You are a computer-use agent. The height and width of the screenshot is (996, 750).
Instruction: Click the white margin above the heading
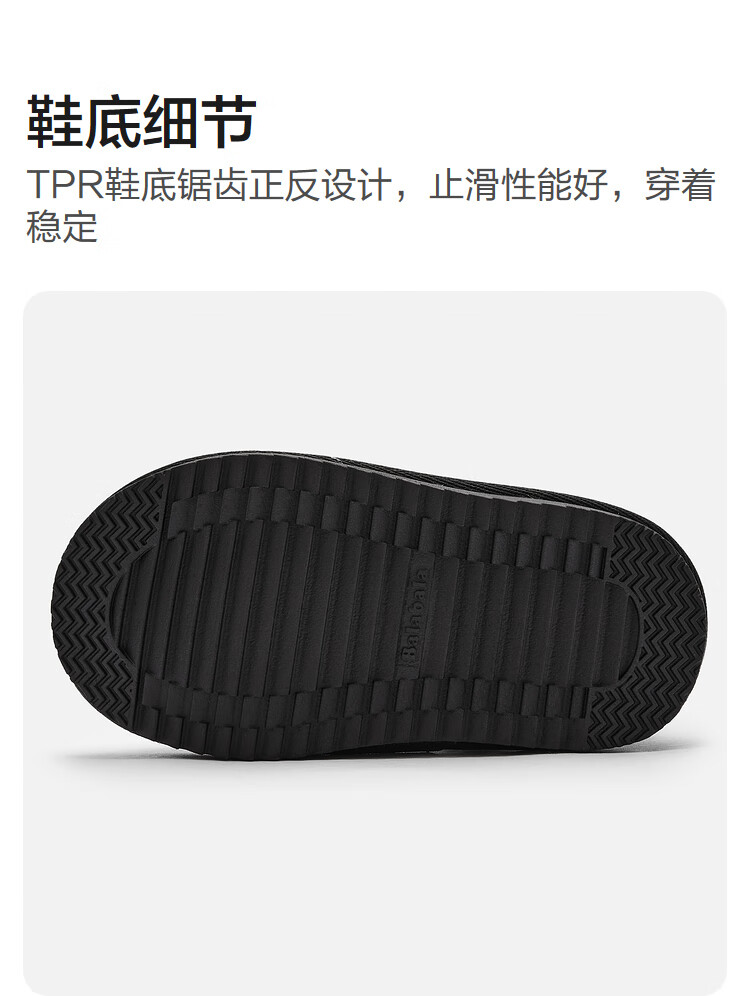[x=375, y=44]
